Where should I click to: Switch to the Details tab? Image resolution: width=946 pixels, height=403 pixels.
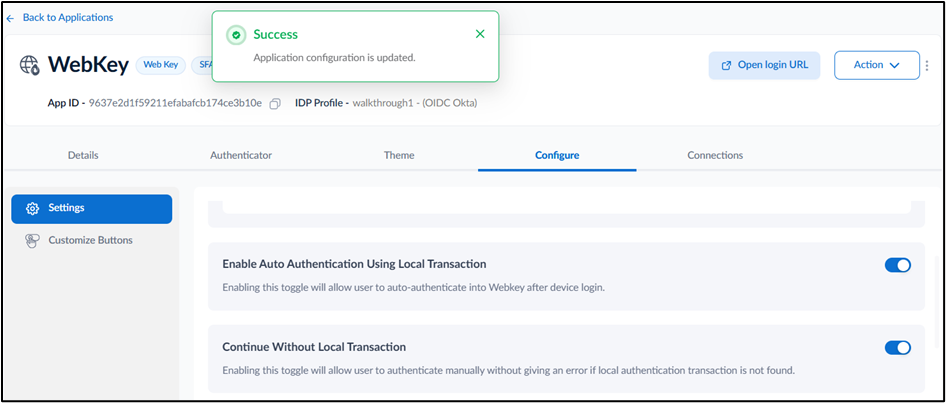[83, 156]
